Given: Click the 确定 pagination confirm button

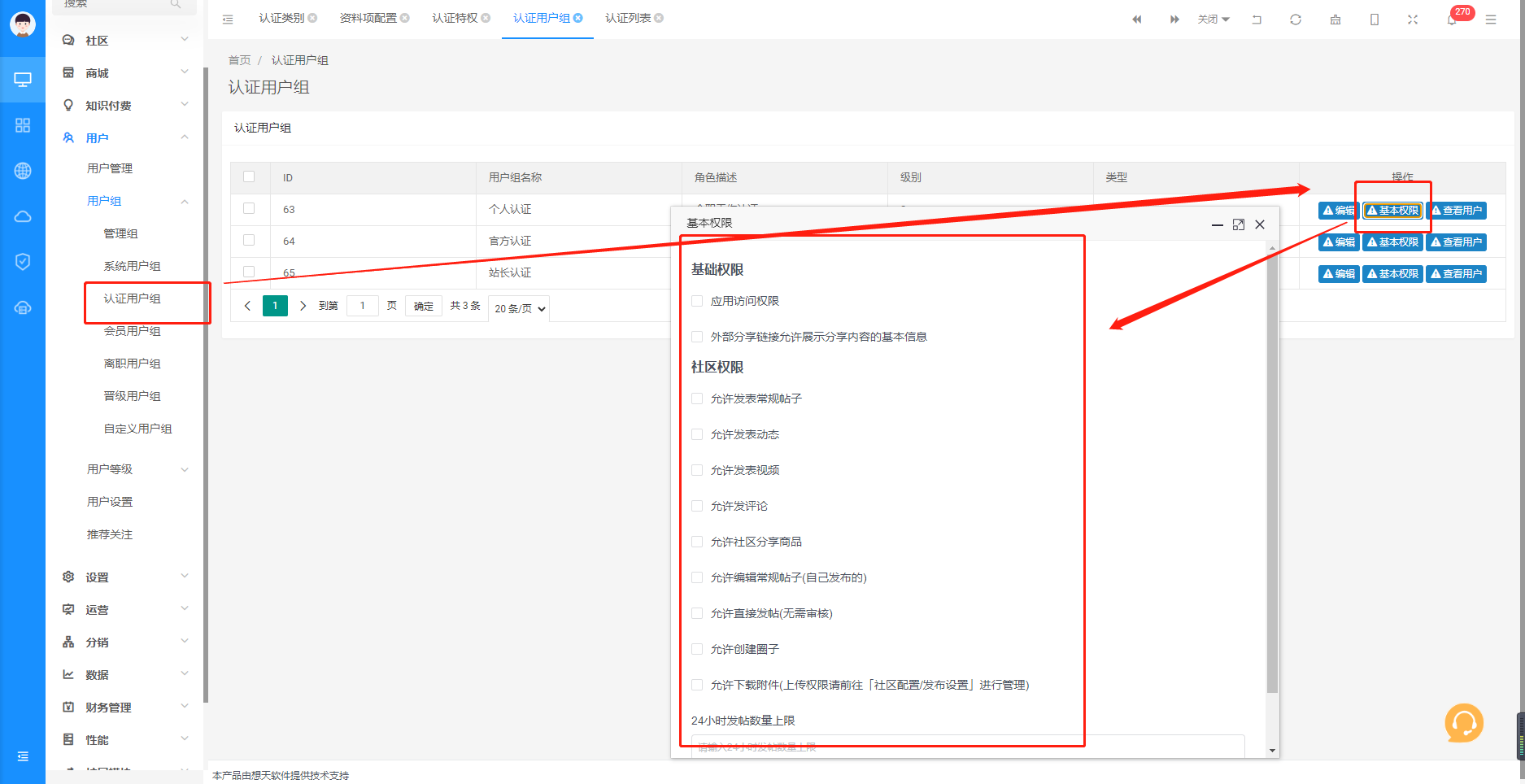Looking at the screenshot, I should tap(423, 306).
